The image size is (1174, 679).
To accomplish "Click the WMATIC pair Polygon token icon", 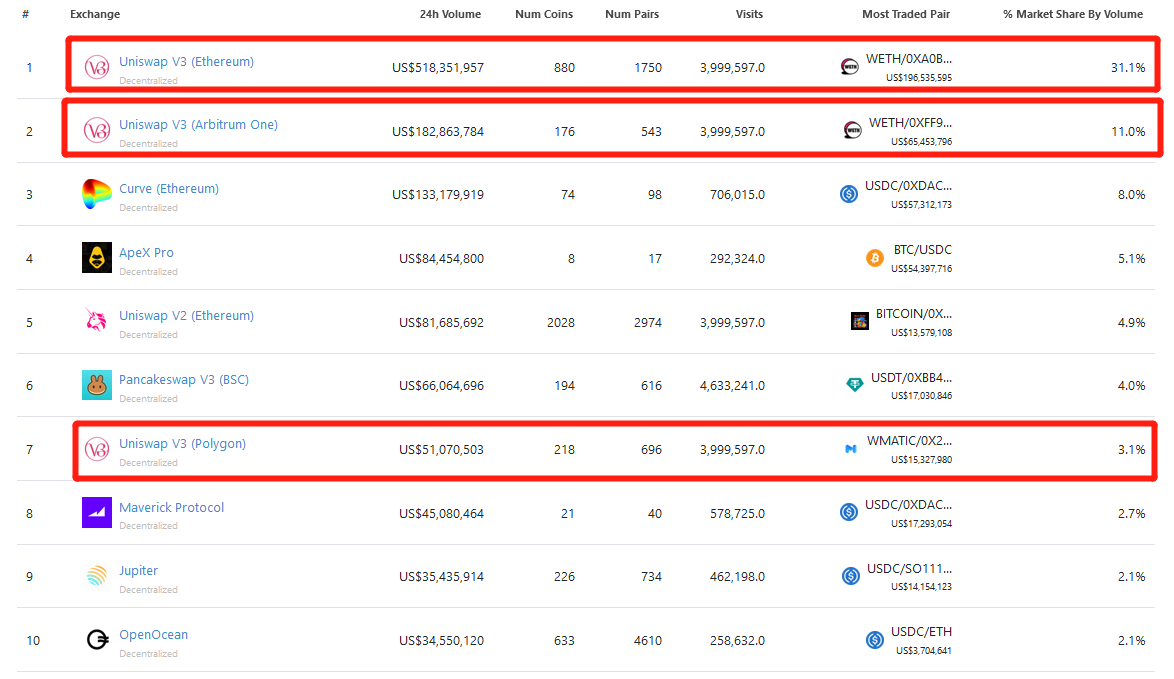I will coord(850,449).
